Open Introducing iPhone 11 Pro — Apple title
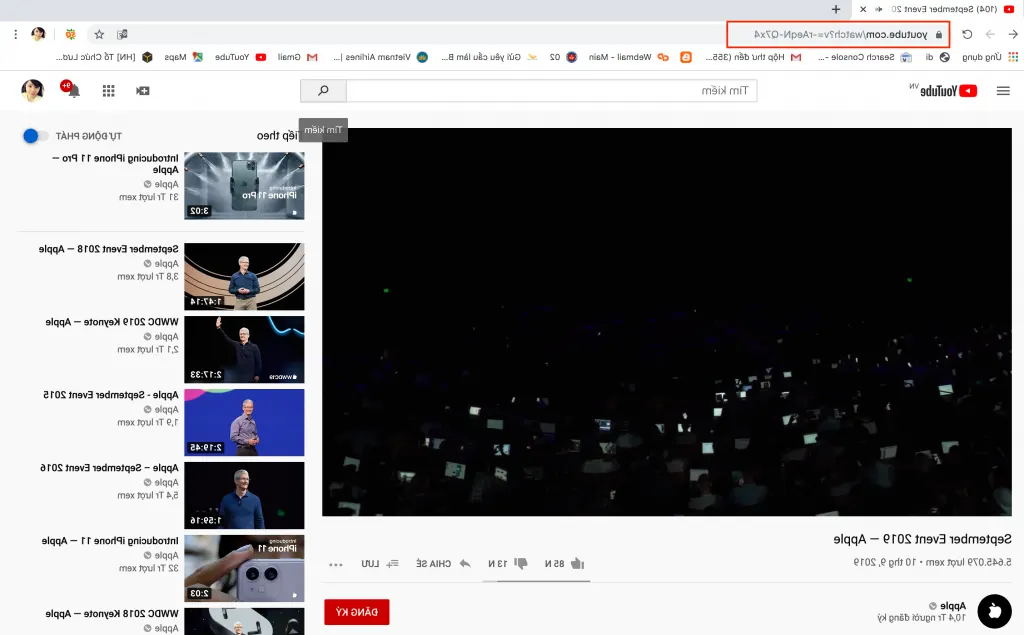1024x635 pixels. (x=116, y=164)
